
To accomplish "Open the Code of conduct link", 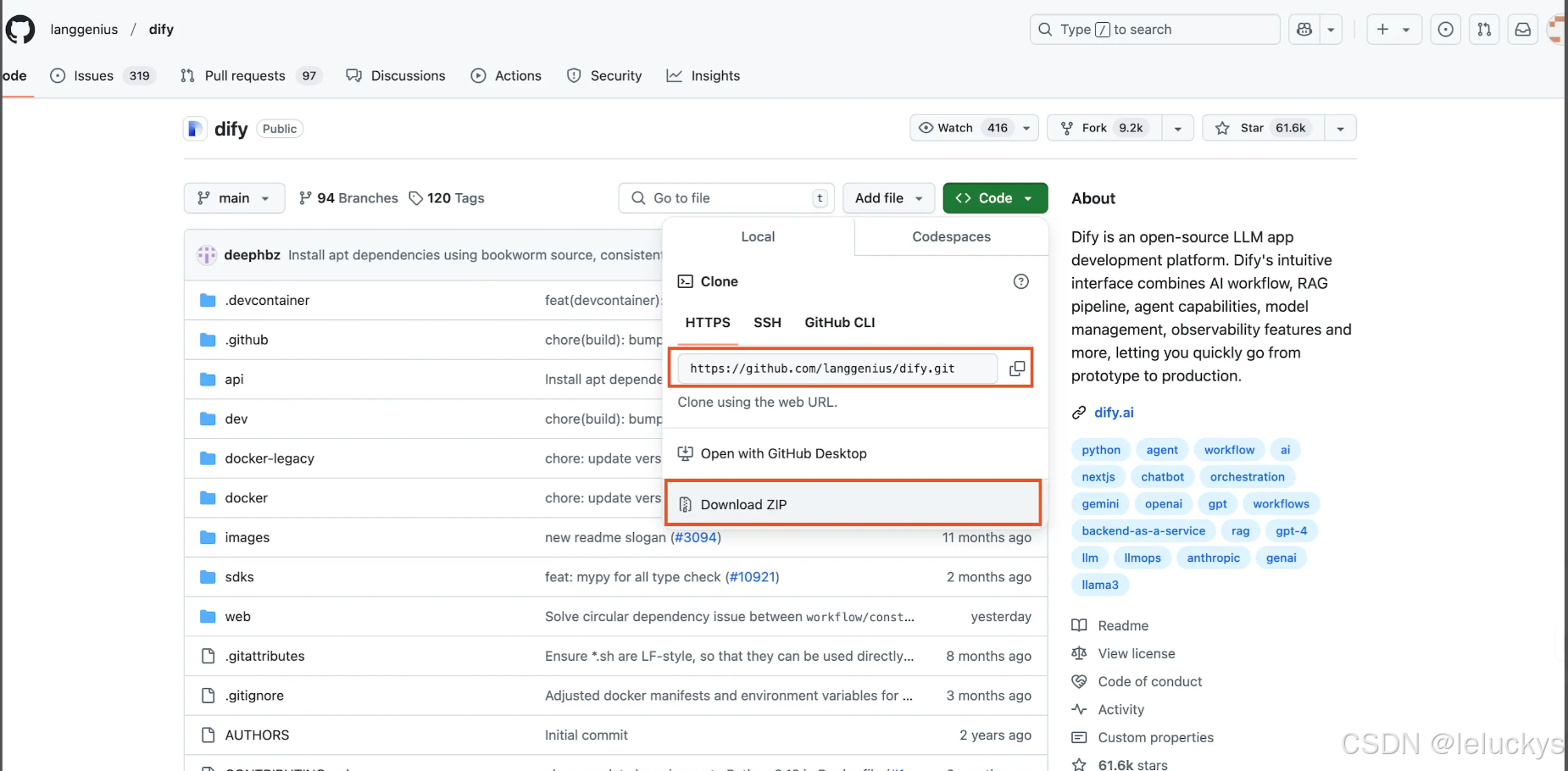I will pyautogui.click(x=1137, y=681).
